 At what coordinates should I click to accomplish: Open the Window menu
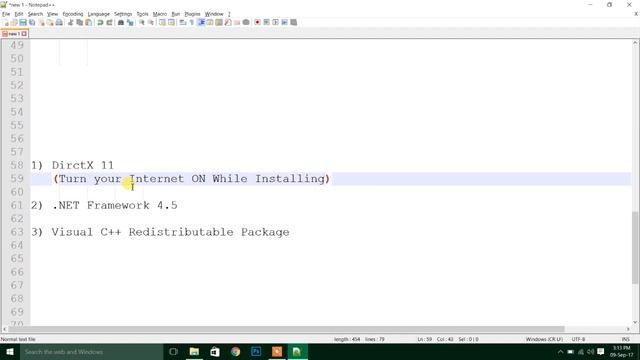click(x=214, y=14)
